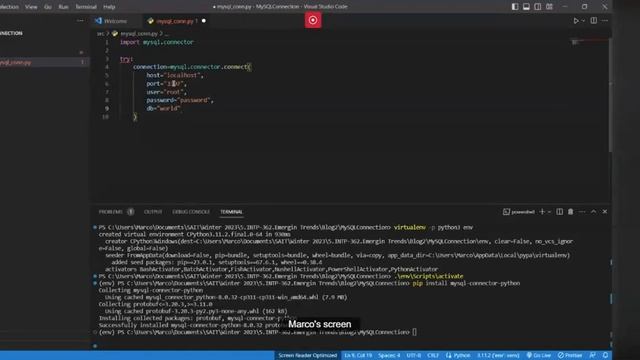Image resolution: width=640 pixels, height=360 pixels.
Task: Close the terminal panel
Action: (605, 212)
